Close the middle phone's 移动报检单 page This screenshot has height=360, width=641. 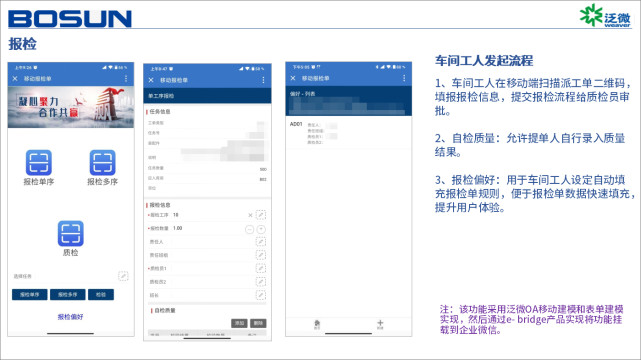coord(151,80)
